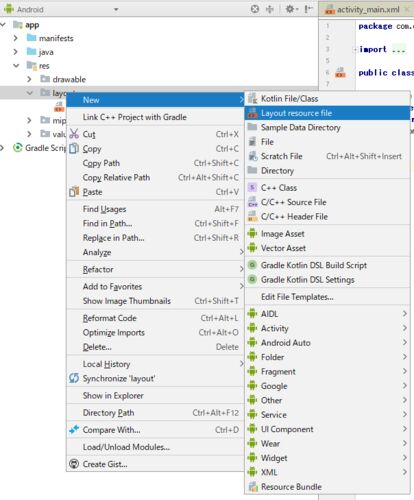Collapse the layout folder
The image size is (414, 500).
tap(30, 93)
